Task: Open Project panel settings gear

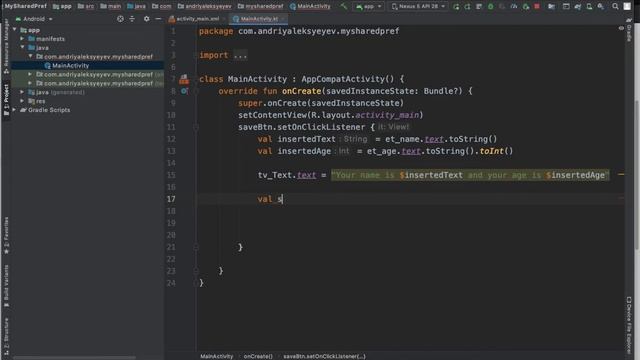Action: (x=147, y=19)
